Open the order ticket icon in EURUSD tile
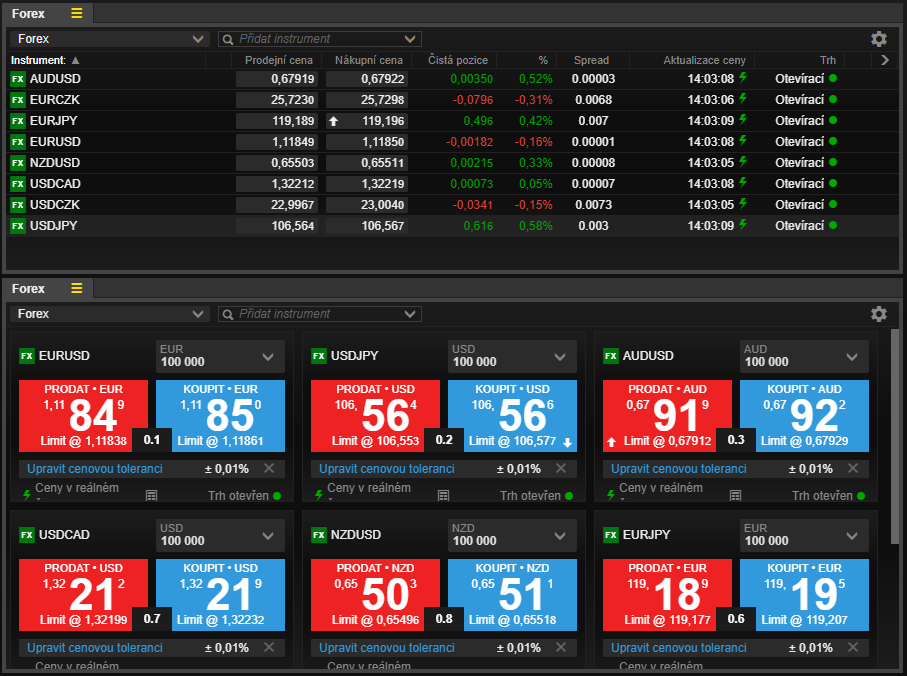This screenshot has height=676, width=907. click(x=152, y=496)
